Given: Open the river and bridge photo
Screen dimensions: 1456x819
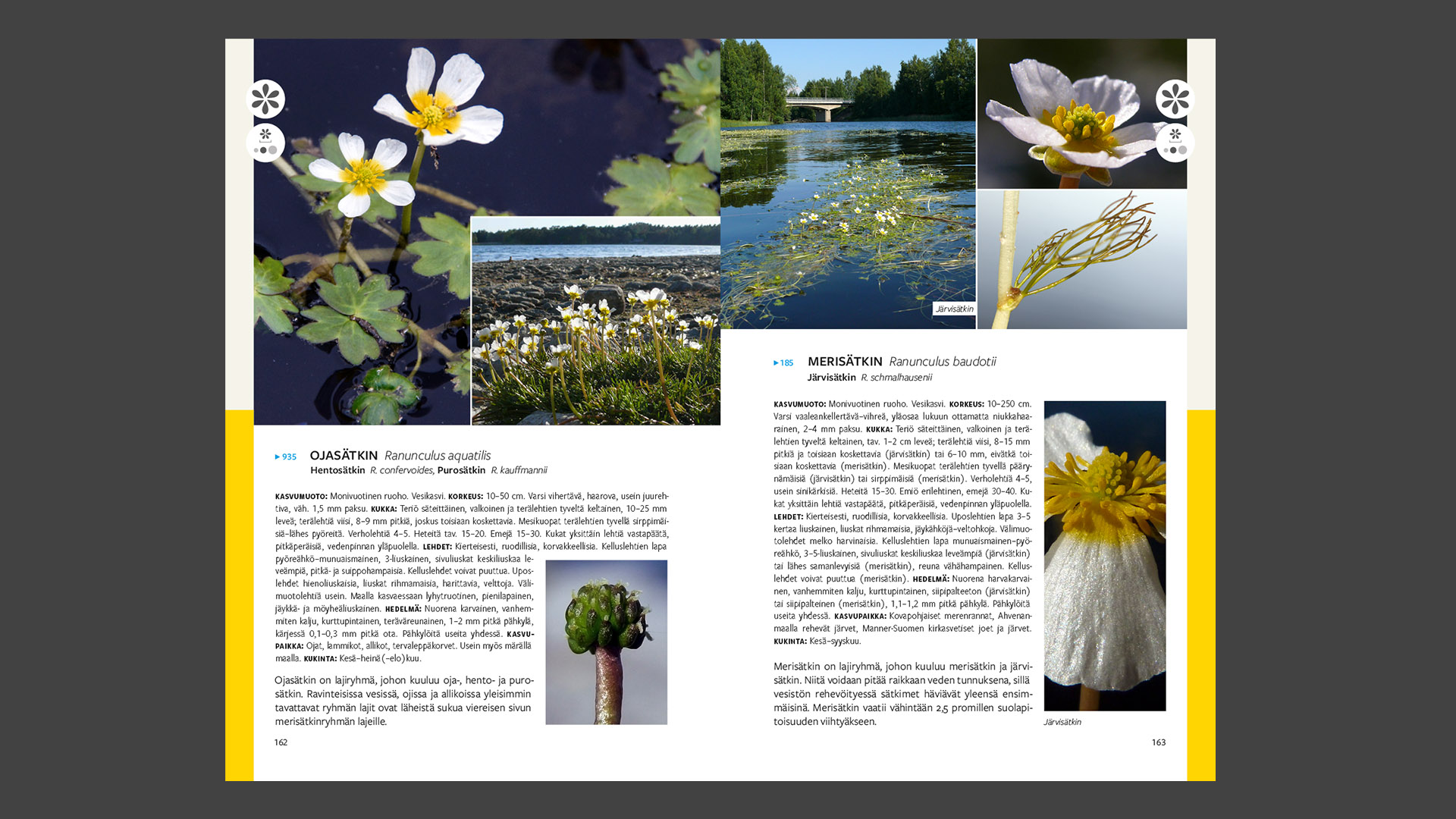Looking at the screenshot, I should (x=848, y=184).
